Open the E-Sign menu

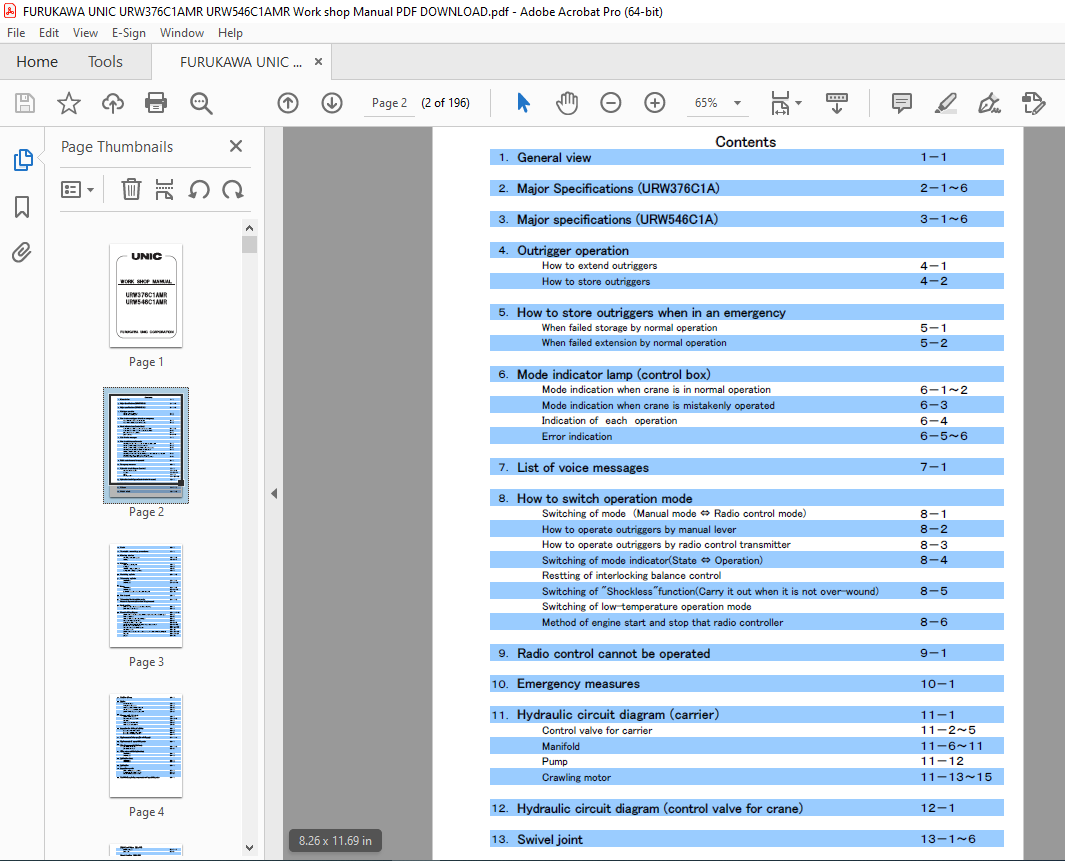tap(129, 33)
